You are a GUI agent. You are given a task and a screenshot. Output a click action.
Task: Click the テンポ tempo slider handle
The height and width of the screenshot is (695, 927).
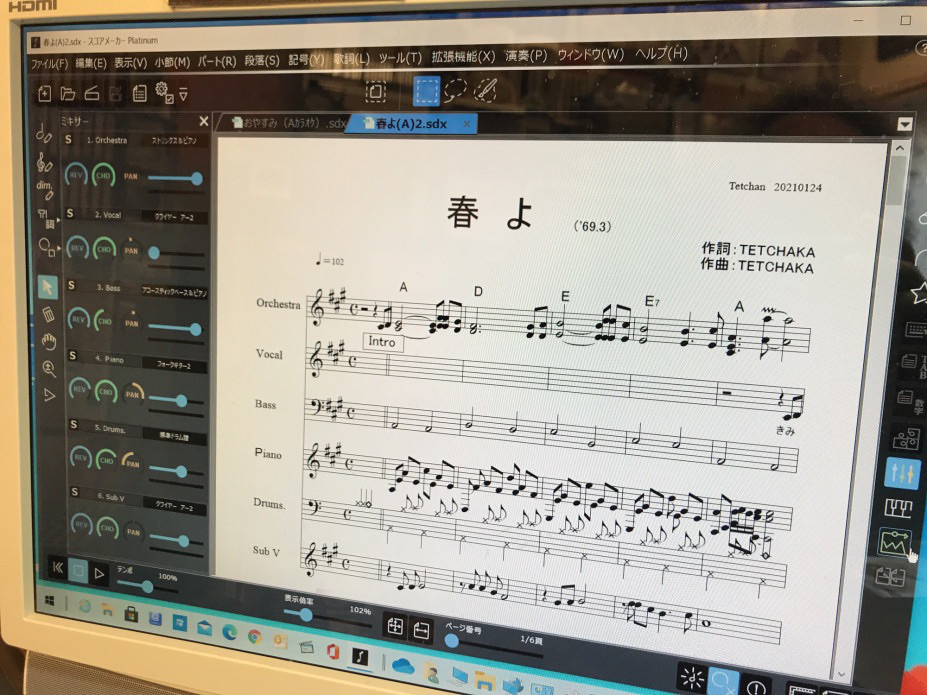tap(147, 587)
